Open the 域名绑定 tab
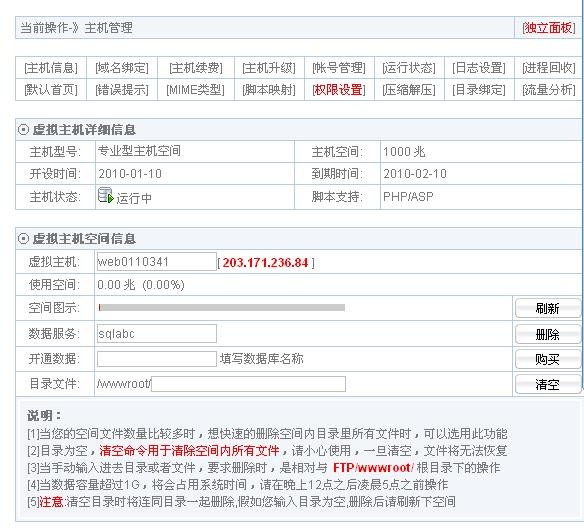The height and width of the screenshot is (531, 584). (122, 68)
